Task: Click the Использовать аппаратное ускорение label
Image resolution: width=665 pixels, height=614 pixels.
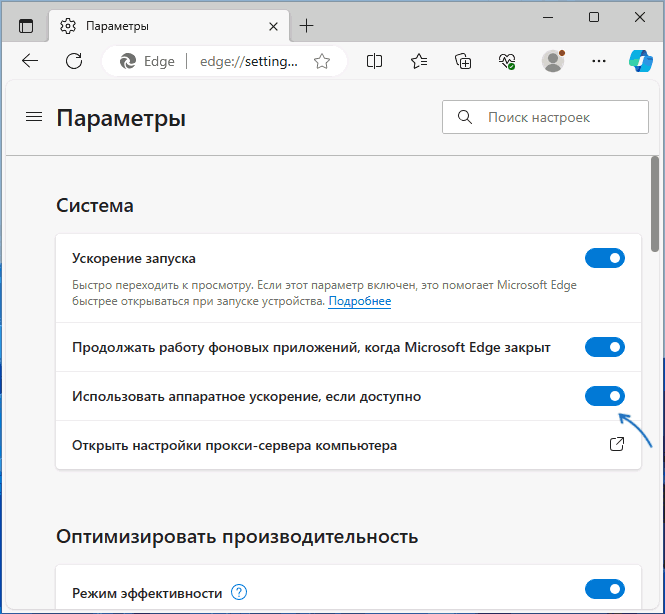Action: (246, 396)
